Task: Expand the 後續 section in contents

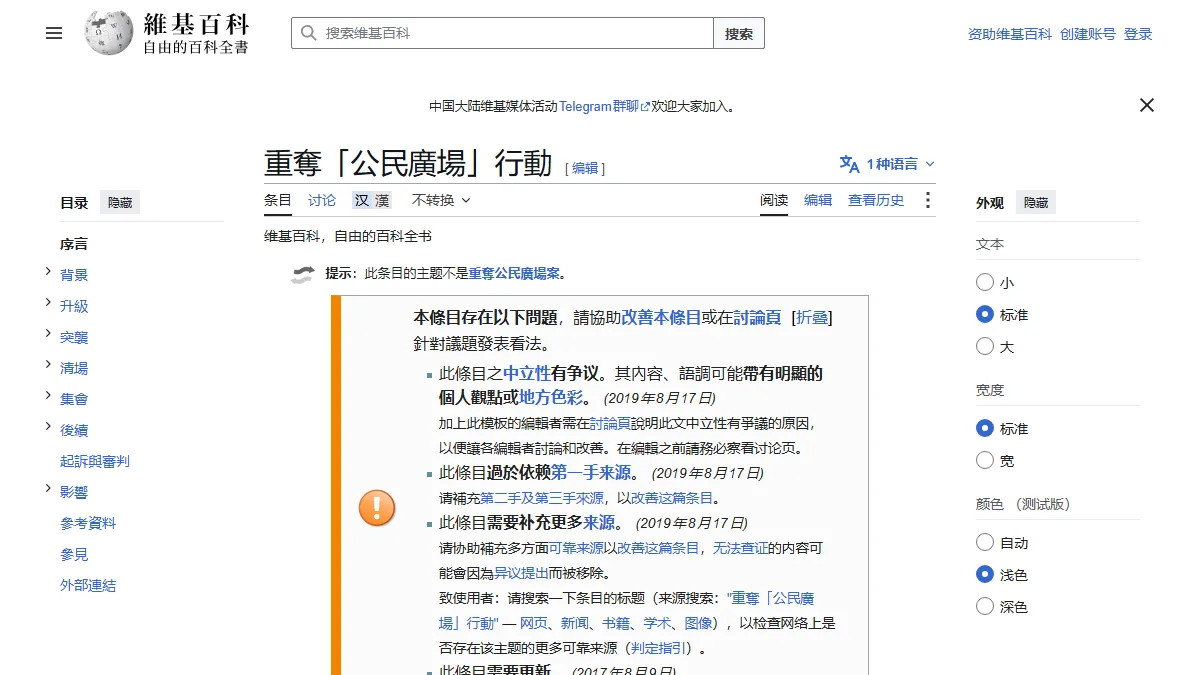Action: pos(48,427)
